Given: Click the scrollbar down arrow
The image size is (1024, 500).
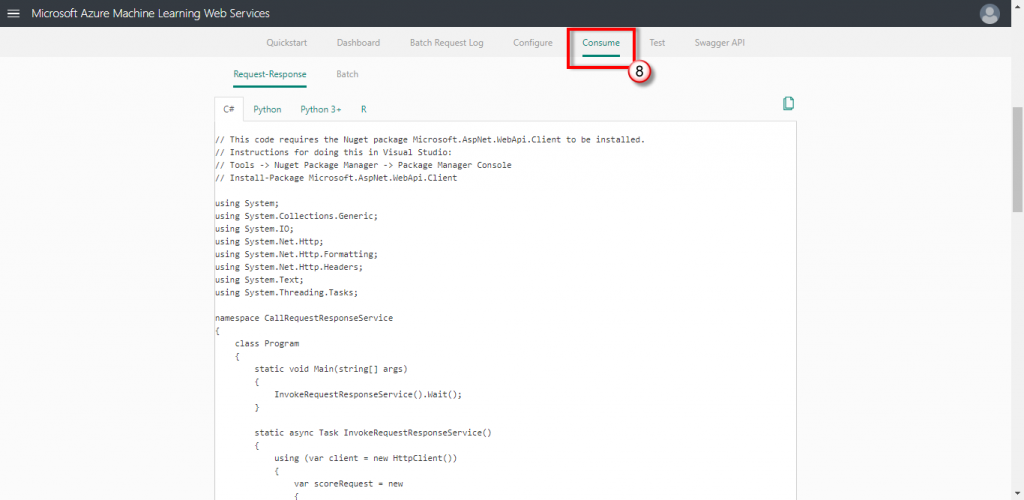Looking at the screenshot, I should 1017,494.
